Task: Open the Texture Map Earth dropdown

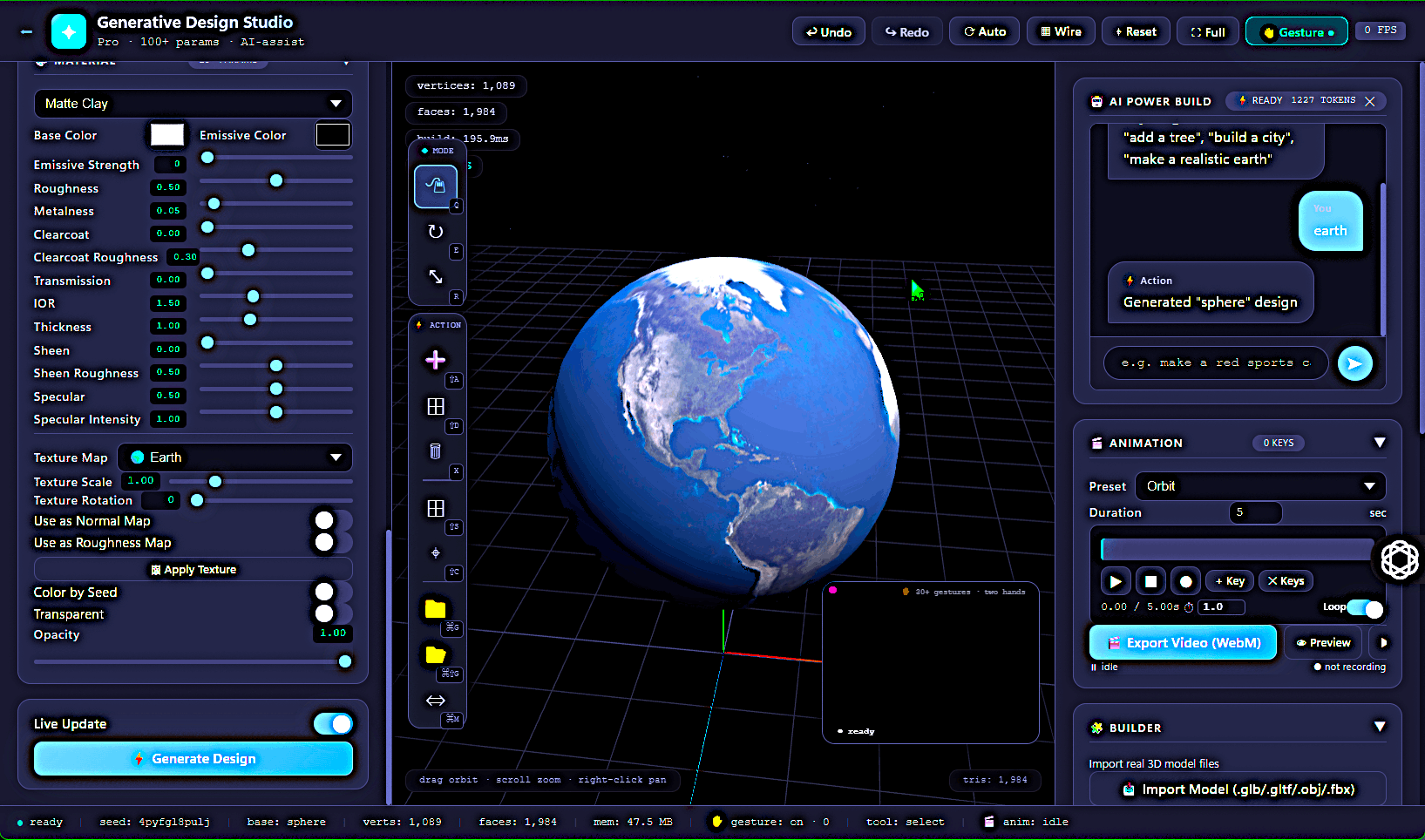Action: tap(236, 457)
